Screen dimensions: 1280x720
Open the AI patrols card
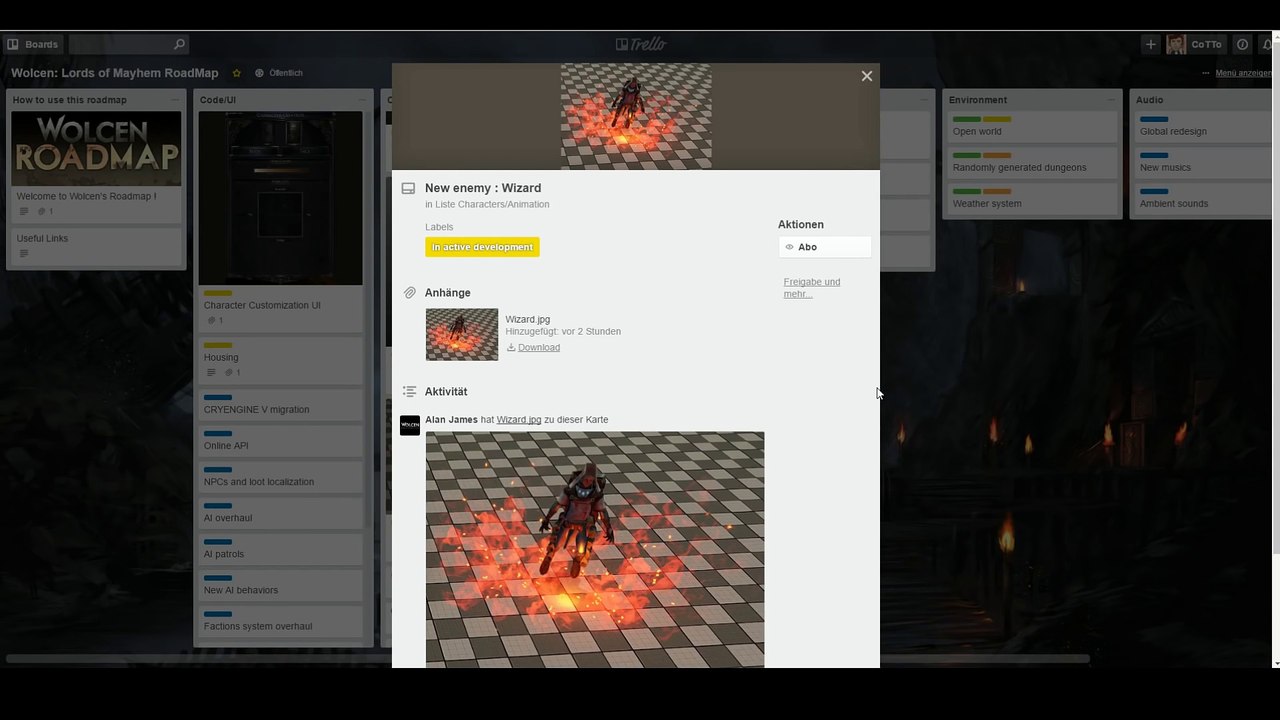click(x=280, y=549)
